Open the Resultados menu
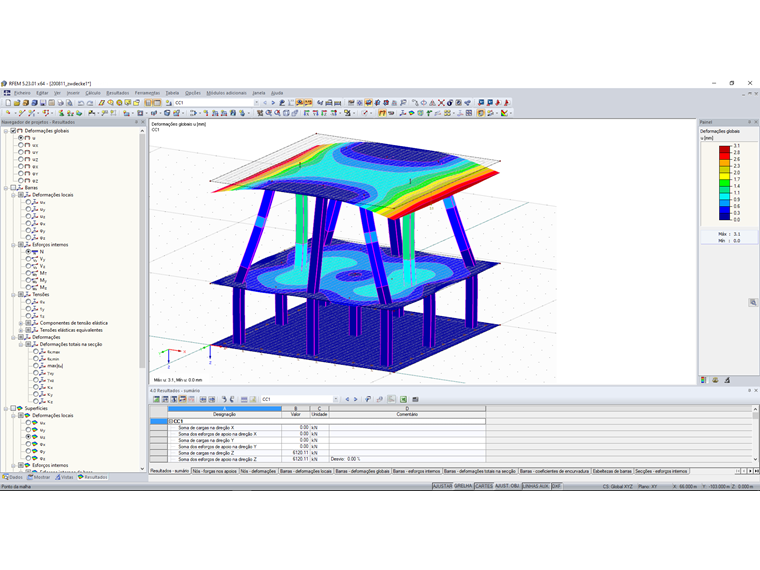This screenshot has height=570, width=760. (118, 93)
